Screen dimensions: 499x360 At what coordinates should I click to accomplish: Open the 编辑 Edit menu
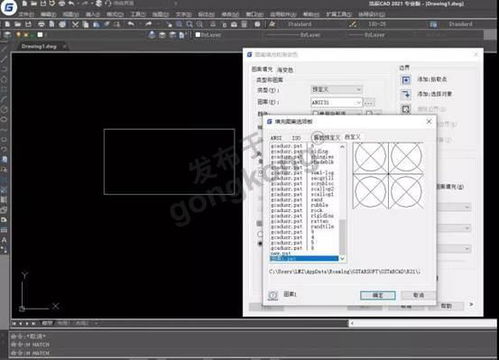pyautogui.click(x=48, y=14)
